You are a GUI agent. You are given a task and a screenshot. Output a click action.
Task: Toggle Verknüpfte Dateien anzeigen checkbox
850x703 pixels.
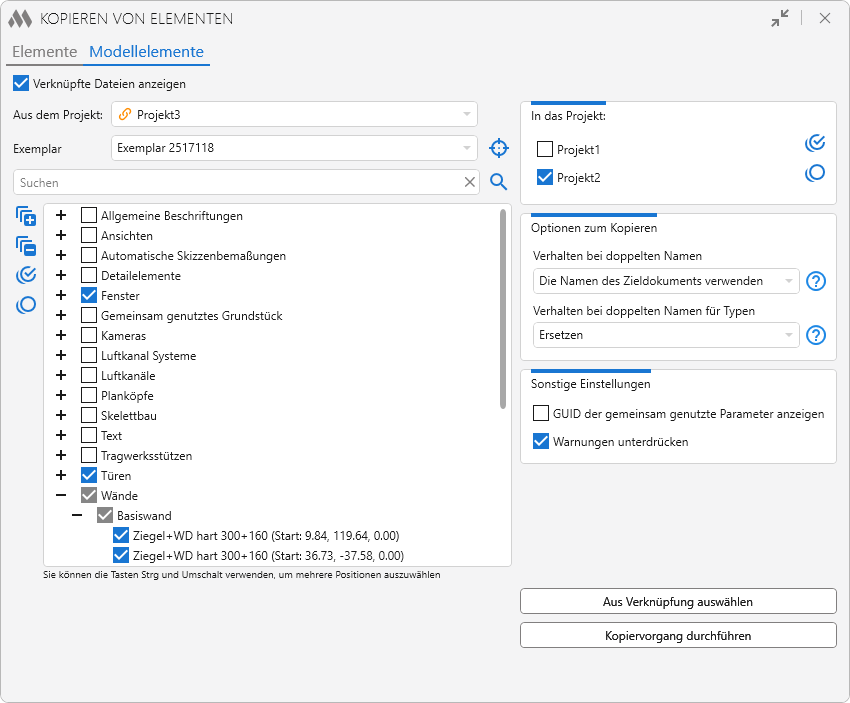(x=21, y=84)
